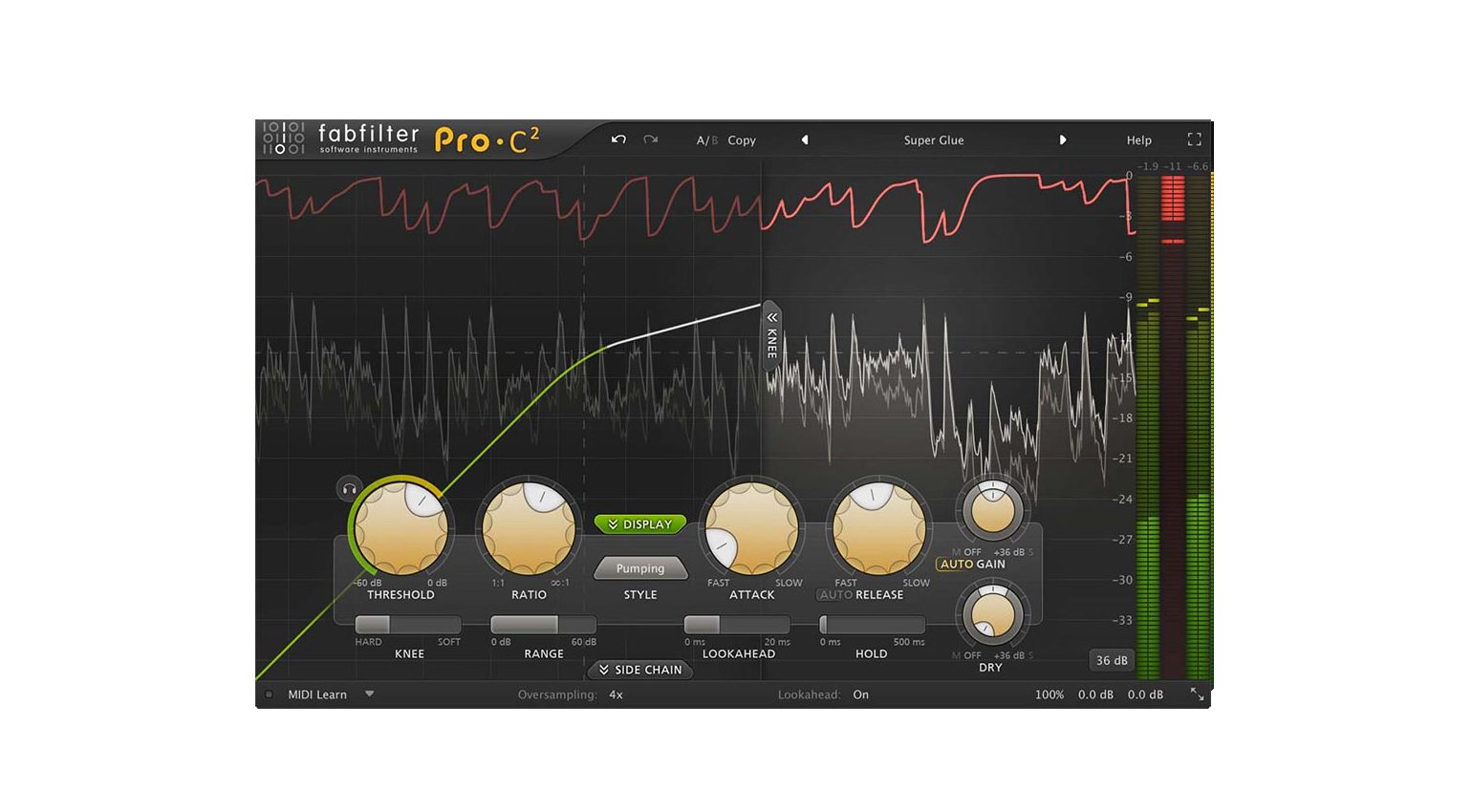Click the Copy button
This screenshot has width=1472, height=812.
[742, 139]
